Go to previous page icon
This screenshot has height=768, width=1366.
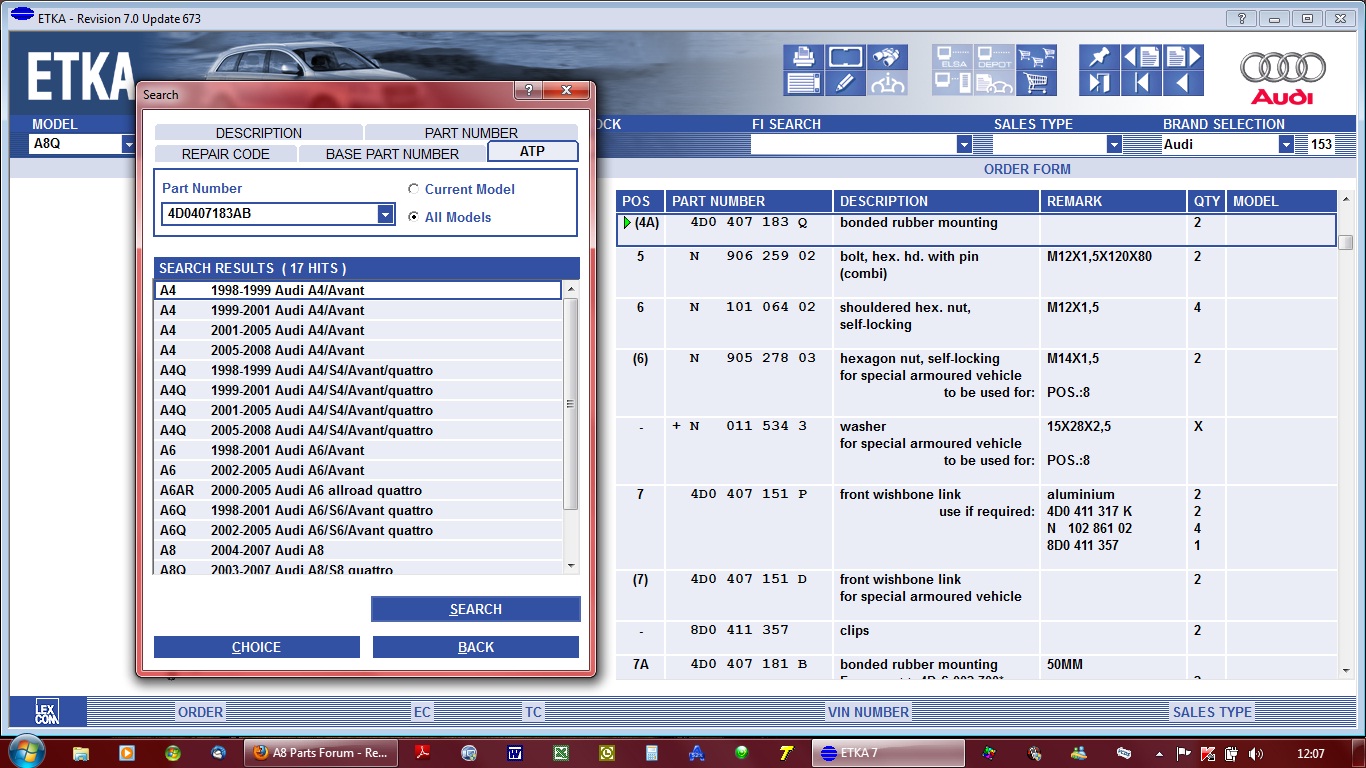1141,57
